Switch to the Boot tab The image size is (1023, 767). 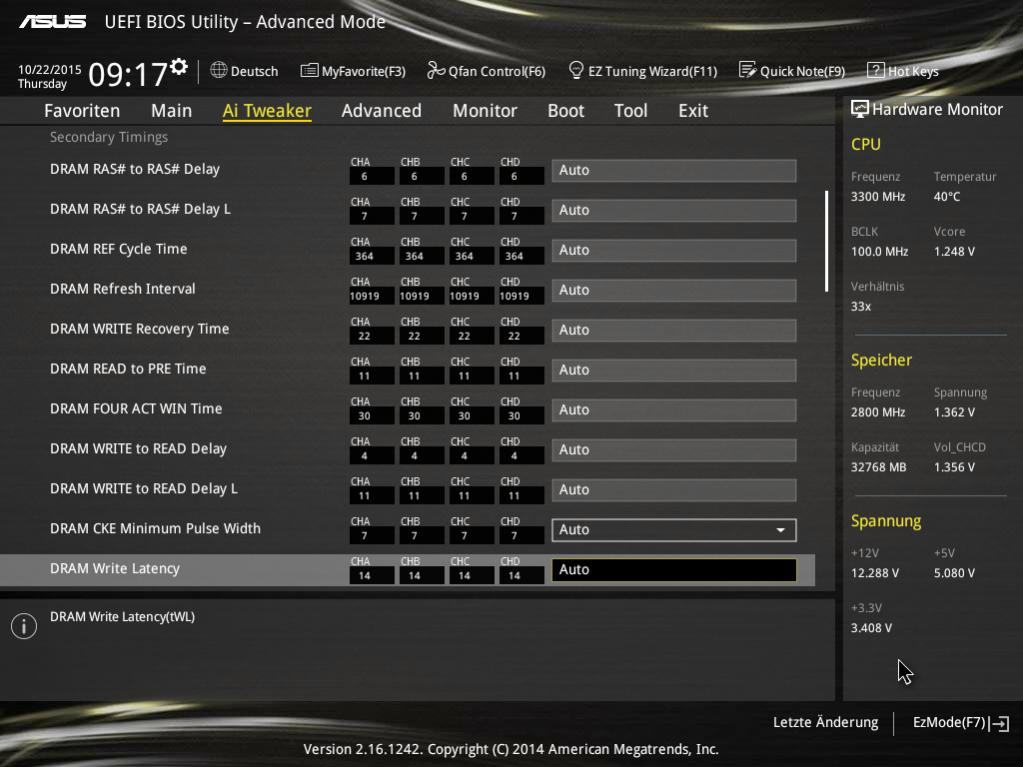click(x=566, y=111)
